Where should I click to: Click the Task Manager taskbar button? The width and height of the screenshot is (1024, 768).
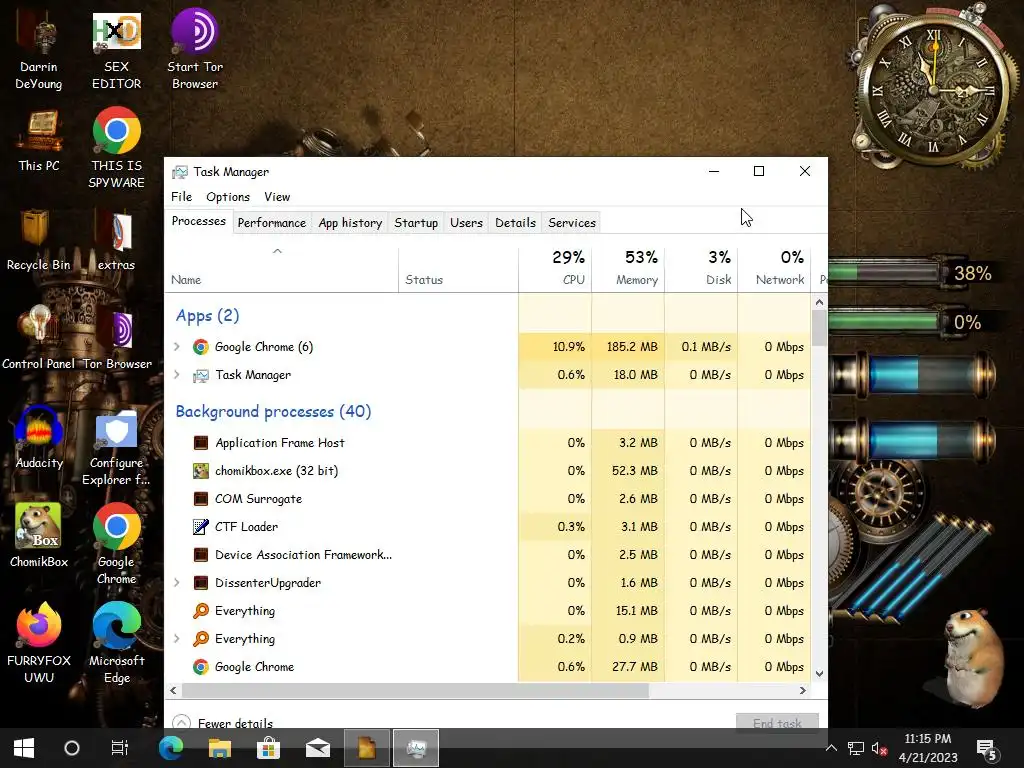click(416, 748)
